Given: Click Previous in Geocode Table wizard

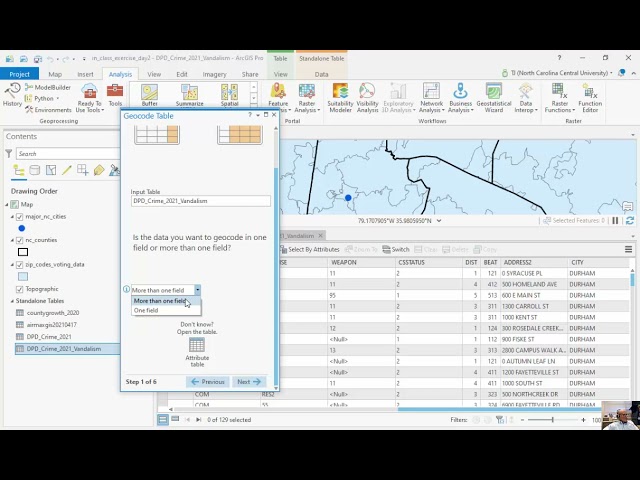Looking at the screenshot, I should coord(208,382).
